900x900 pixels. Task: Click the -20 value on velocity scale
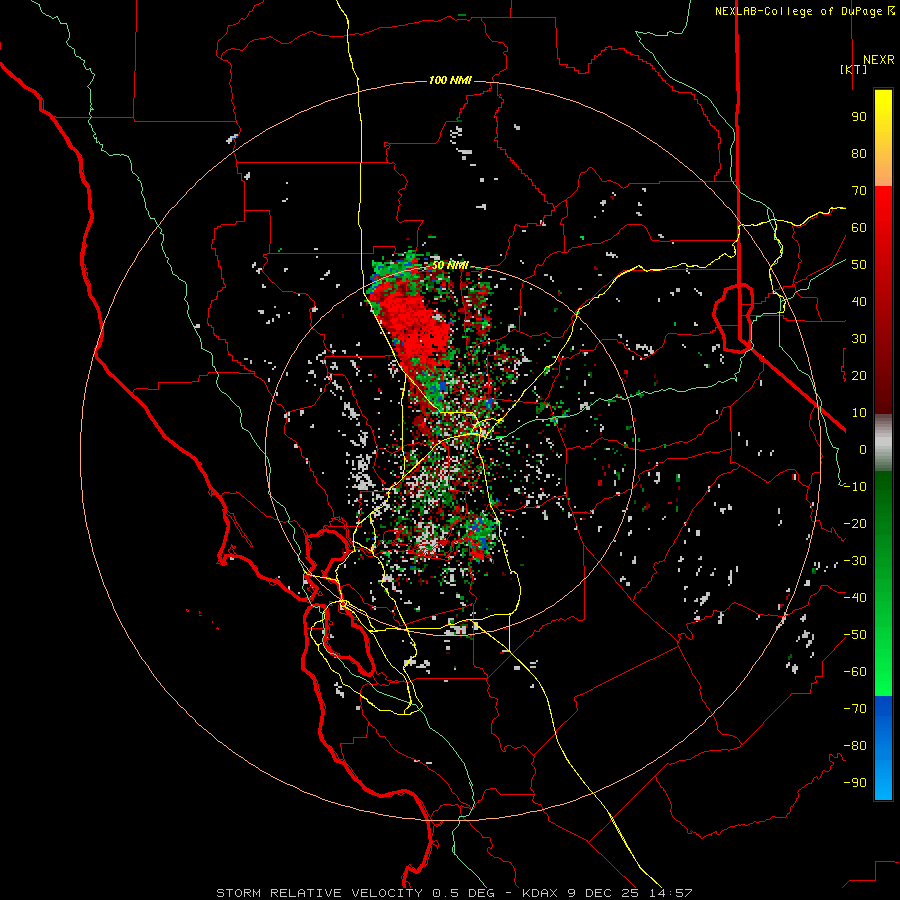point(855,524)
